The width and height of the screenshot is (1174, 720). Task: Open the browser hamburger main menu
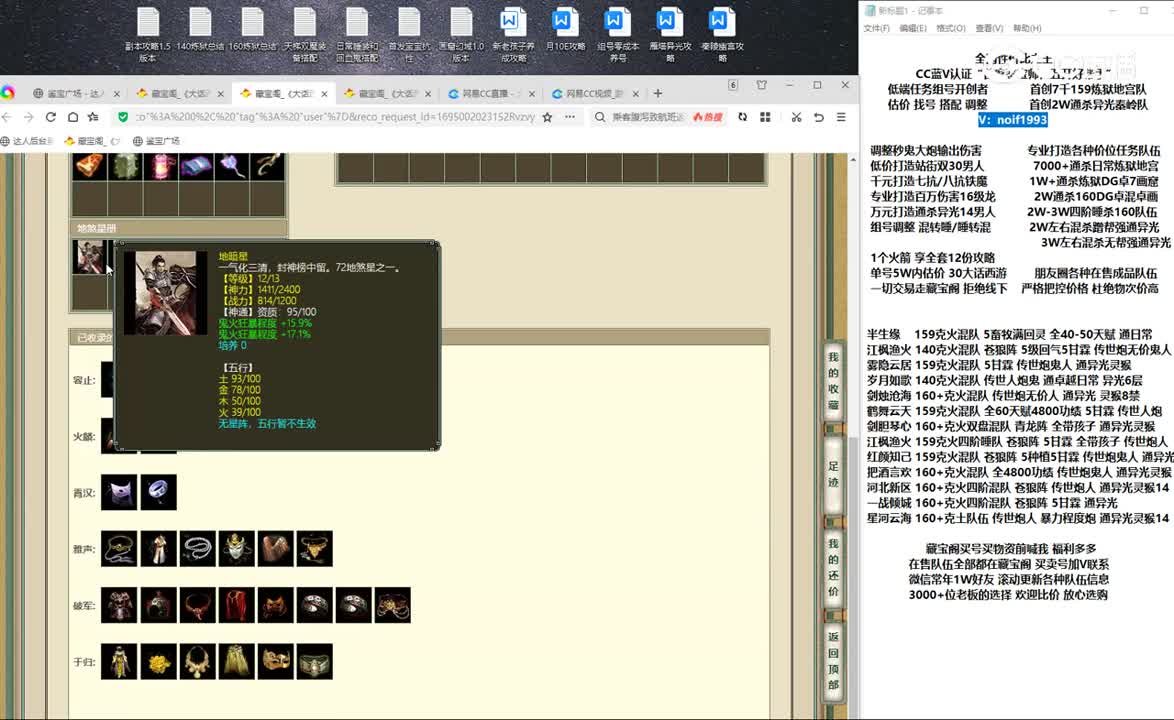[x=841, y=117]
